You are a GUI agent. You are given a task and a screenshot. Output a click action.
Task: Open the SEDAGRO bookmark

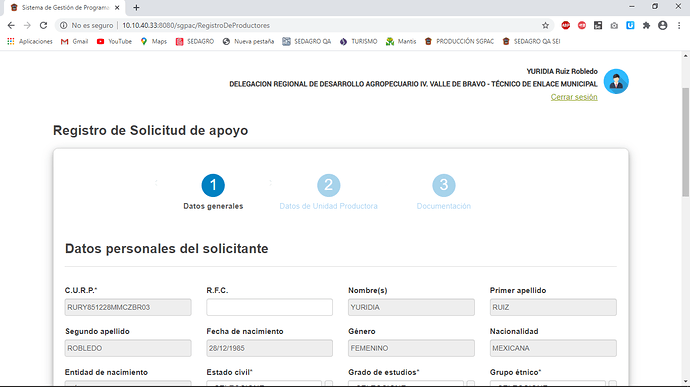195,41
